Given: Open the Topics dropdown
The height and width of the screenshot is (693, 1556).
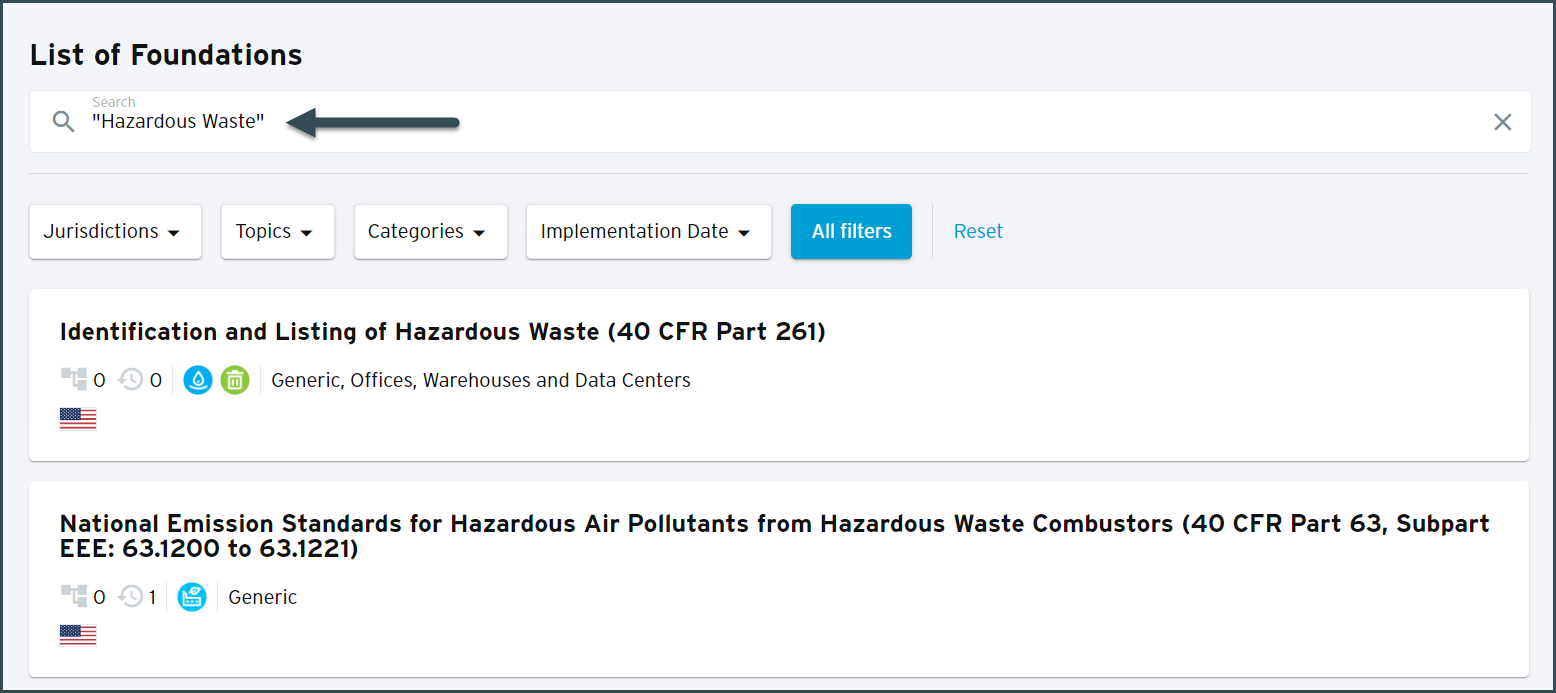Looking at the screenshot, I should (x=278, y=231).
